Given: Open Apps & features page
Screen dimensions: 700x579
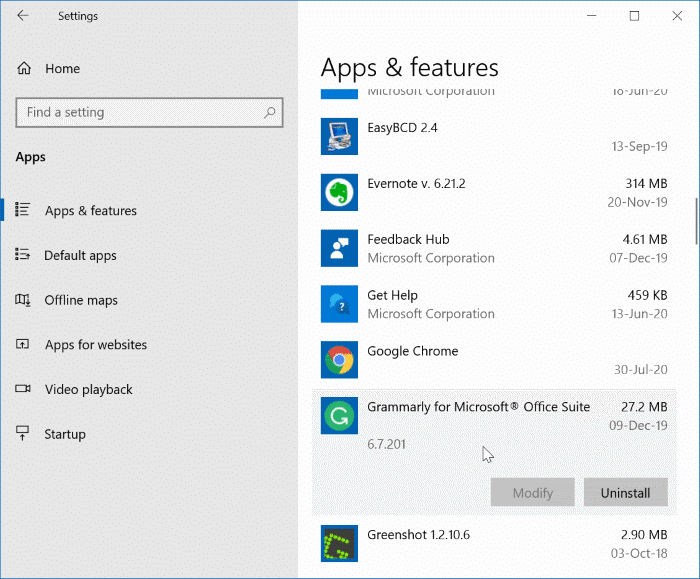Looking at the screenshot, I should tap(91, 210).
